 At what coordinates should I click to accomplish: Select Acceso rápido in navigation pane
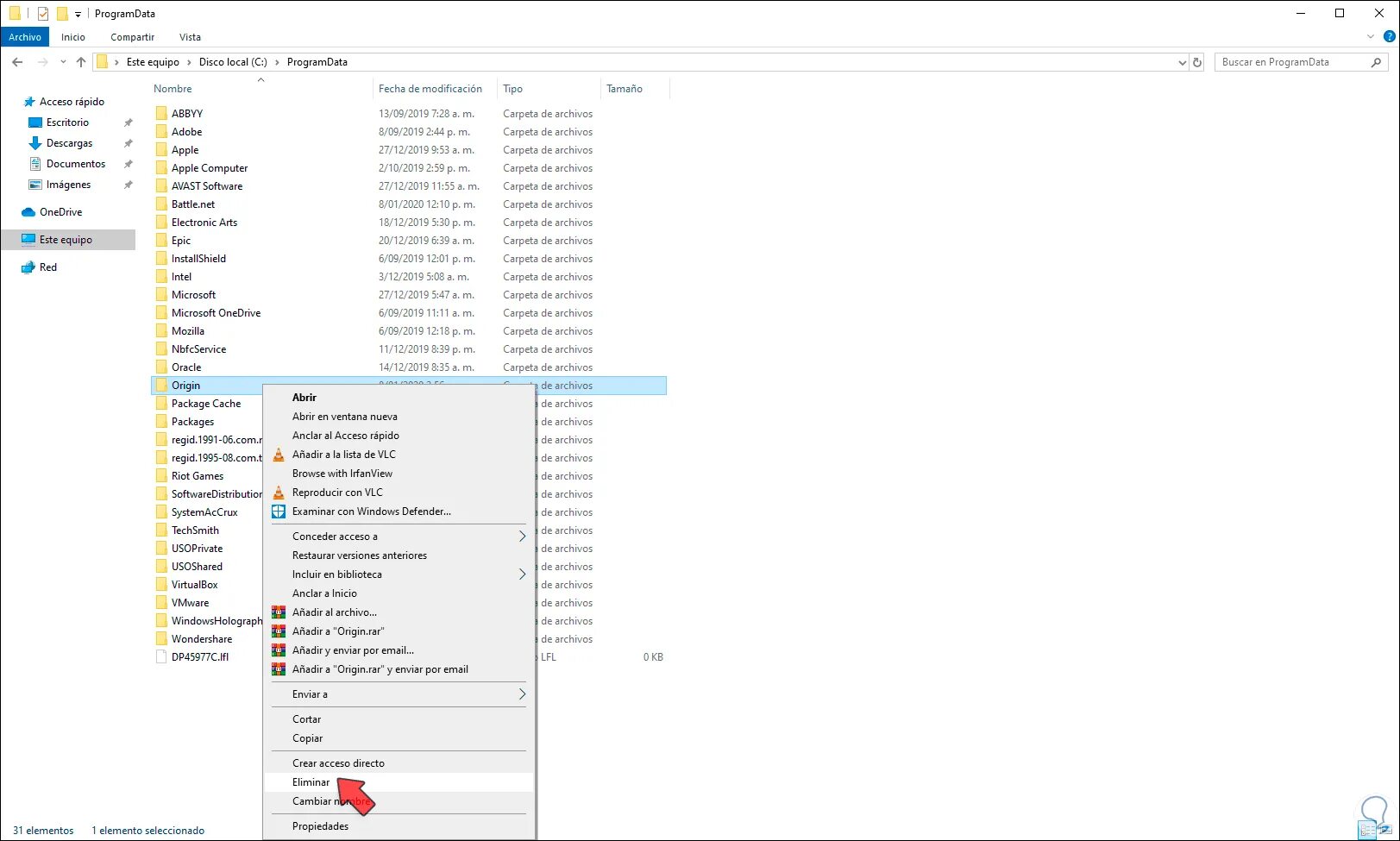click(72, 102)
